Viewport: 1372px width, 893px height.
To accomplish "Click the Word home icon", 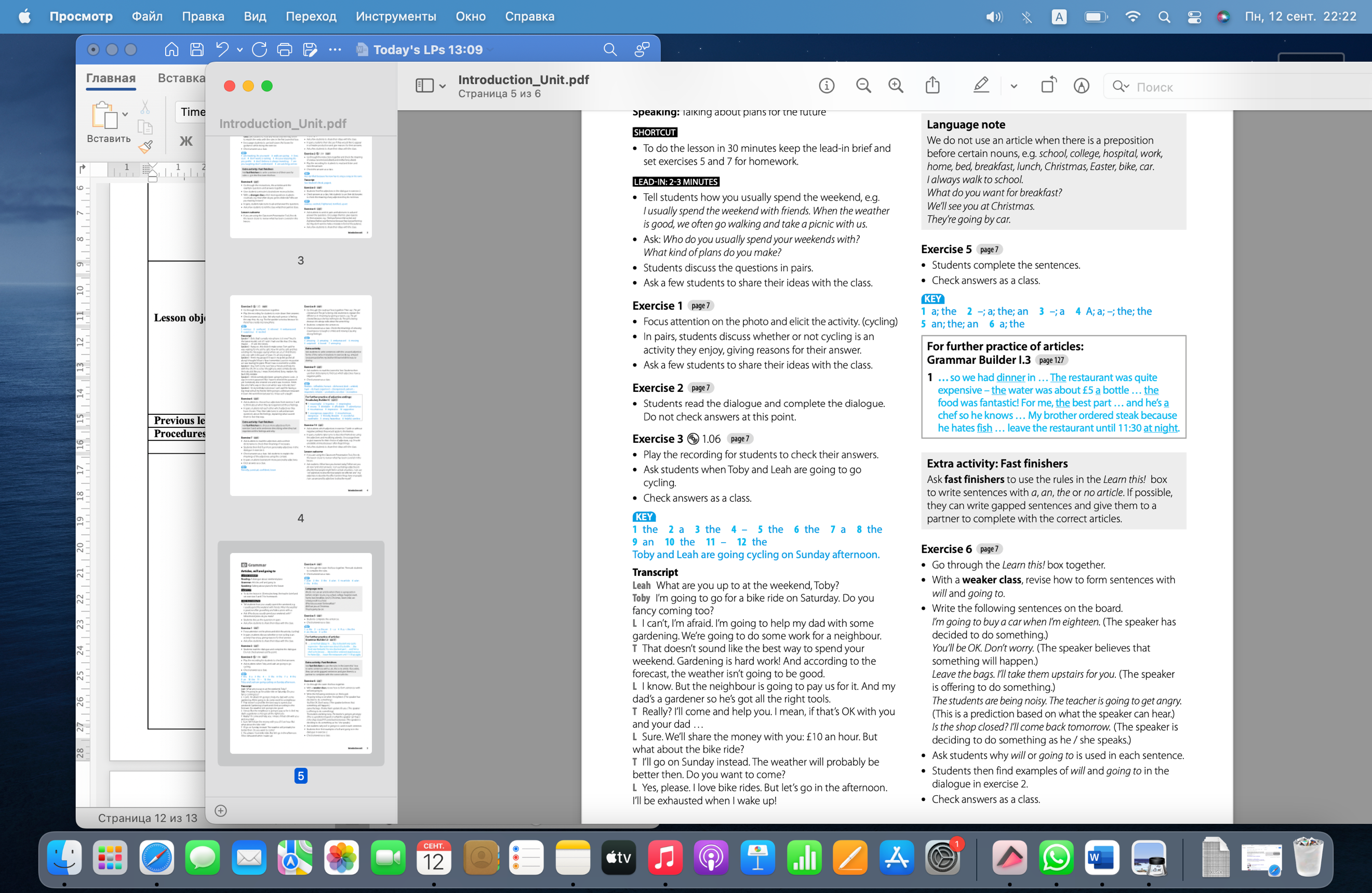I will pyautogui.click(x=171, y=49).
